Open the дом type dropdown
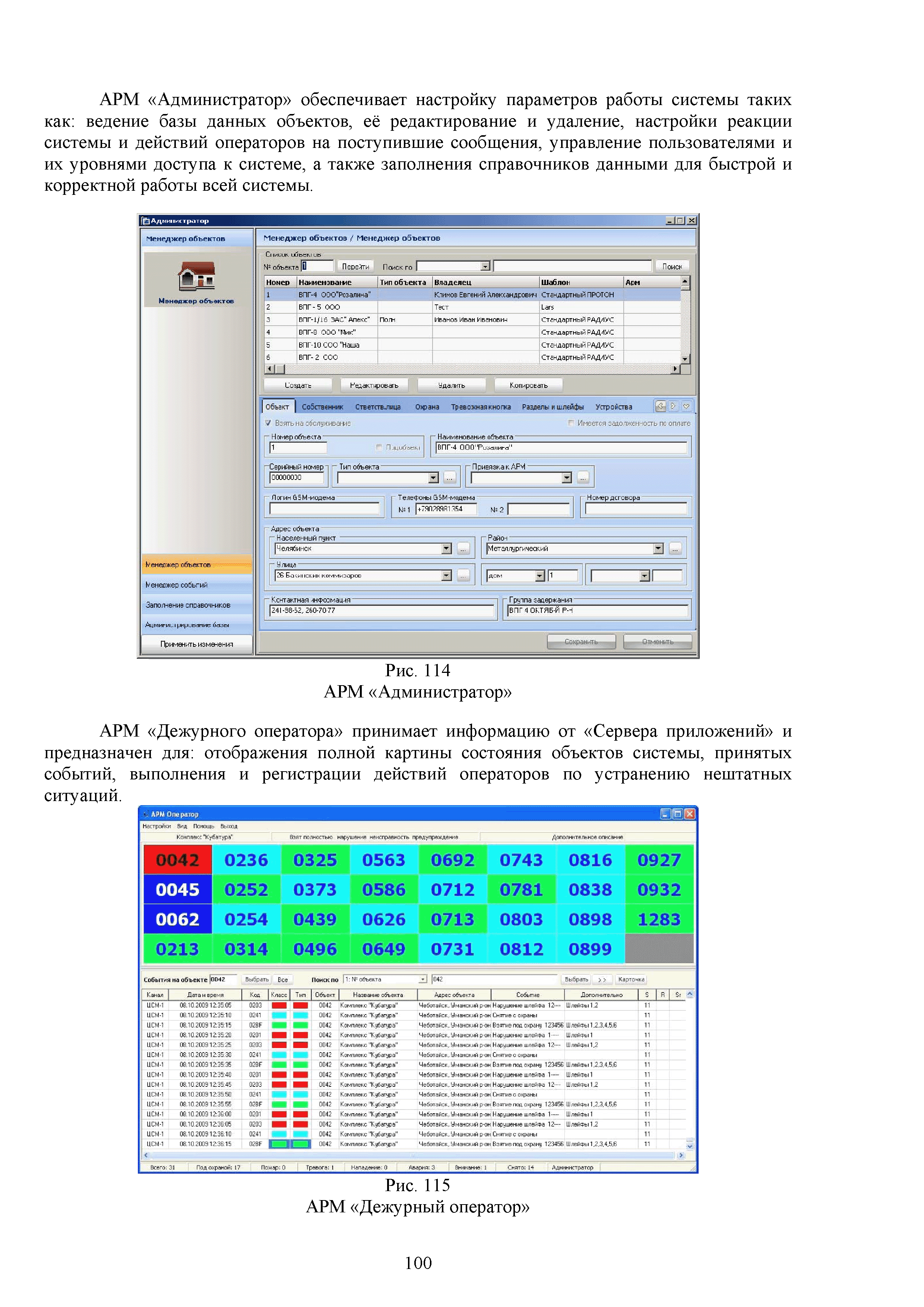Screen dimensions: 924x1307 click(540, 576)
